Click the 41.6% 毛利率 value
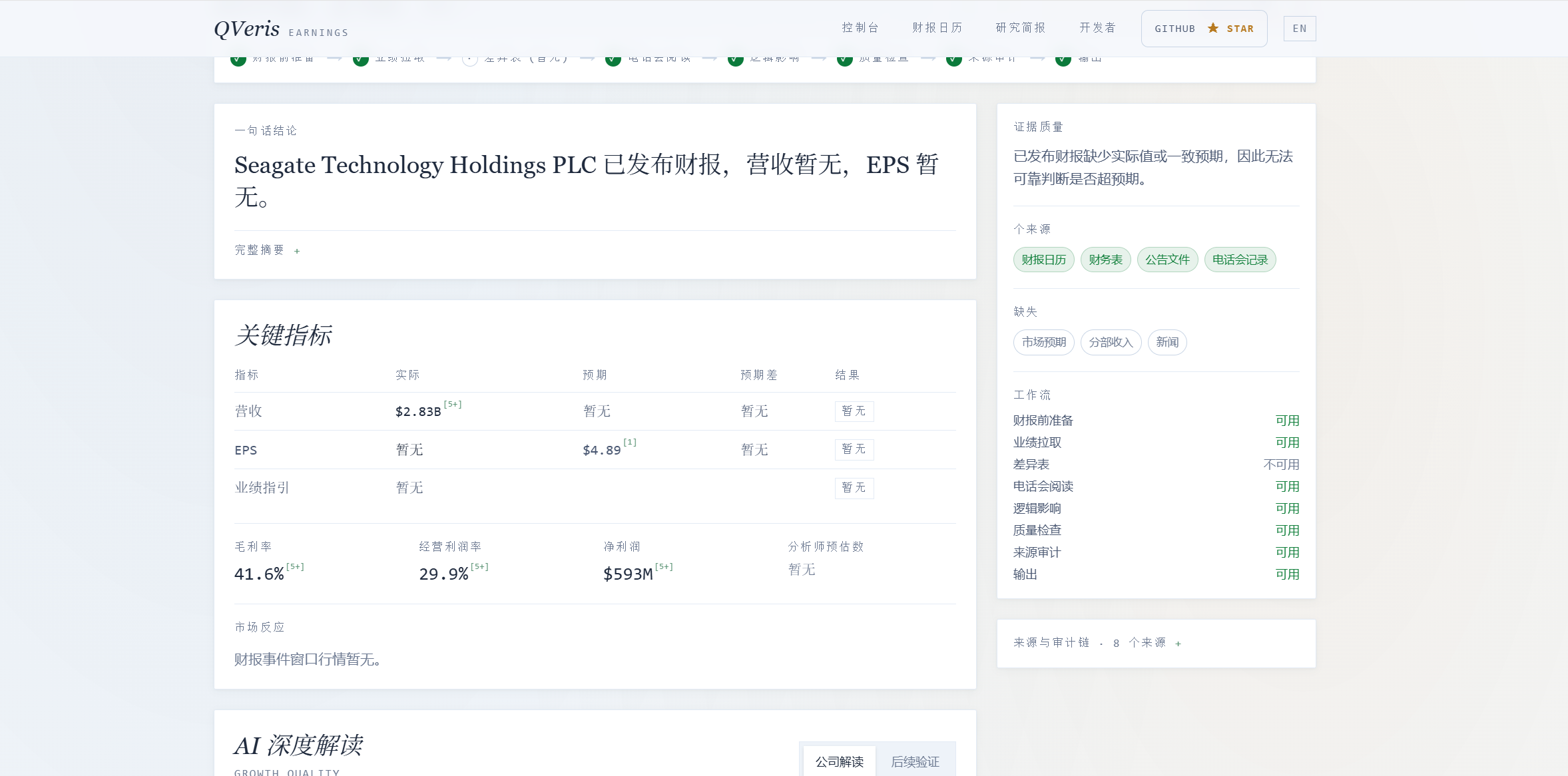Image resolution: width=1568 pixels, height=776 pixels. [259, 574]
